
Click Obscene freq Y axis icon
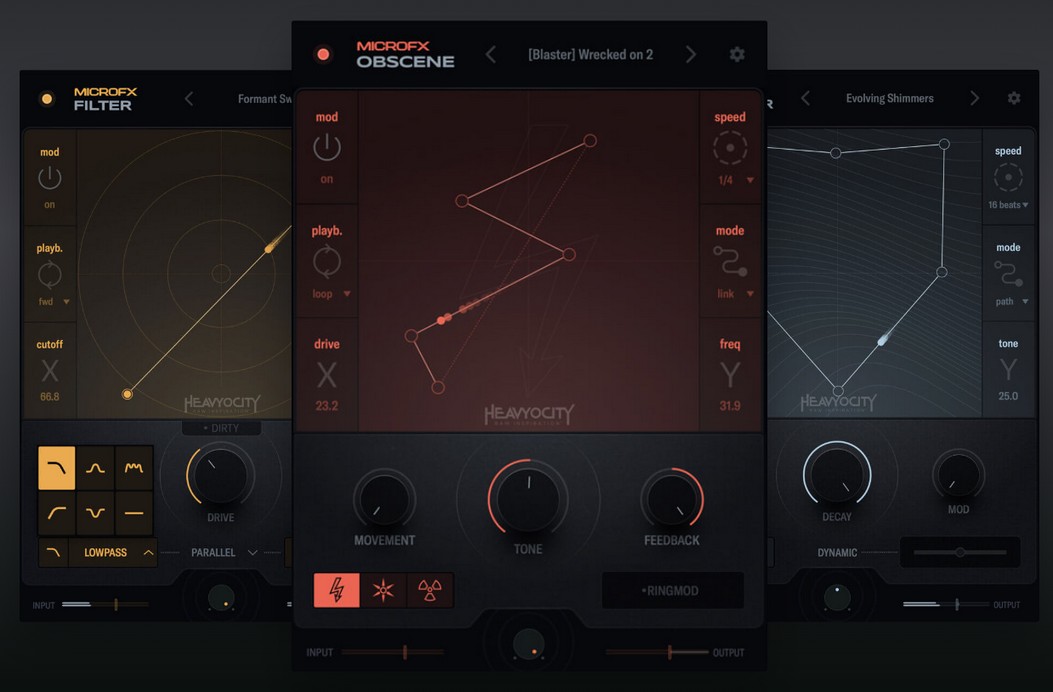(x=730, y=375)
